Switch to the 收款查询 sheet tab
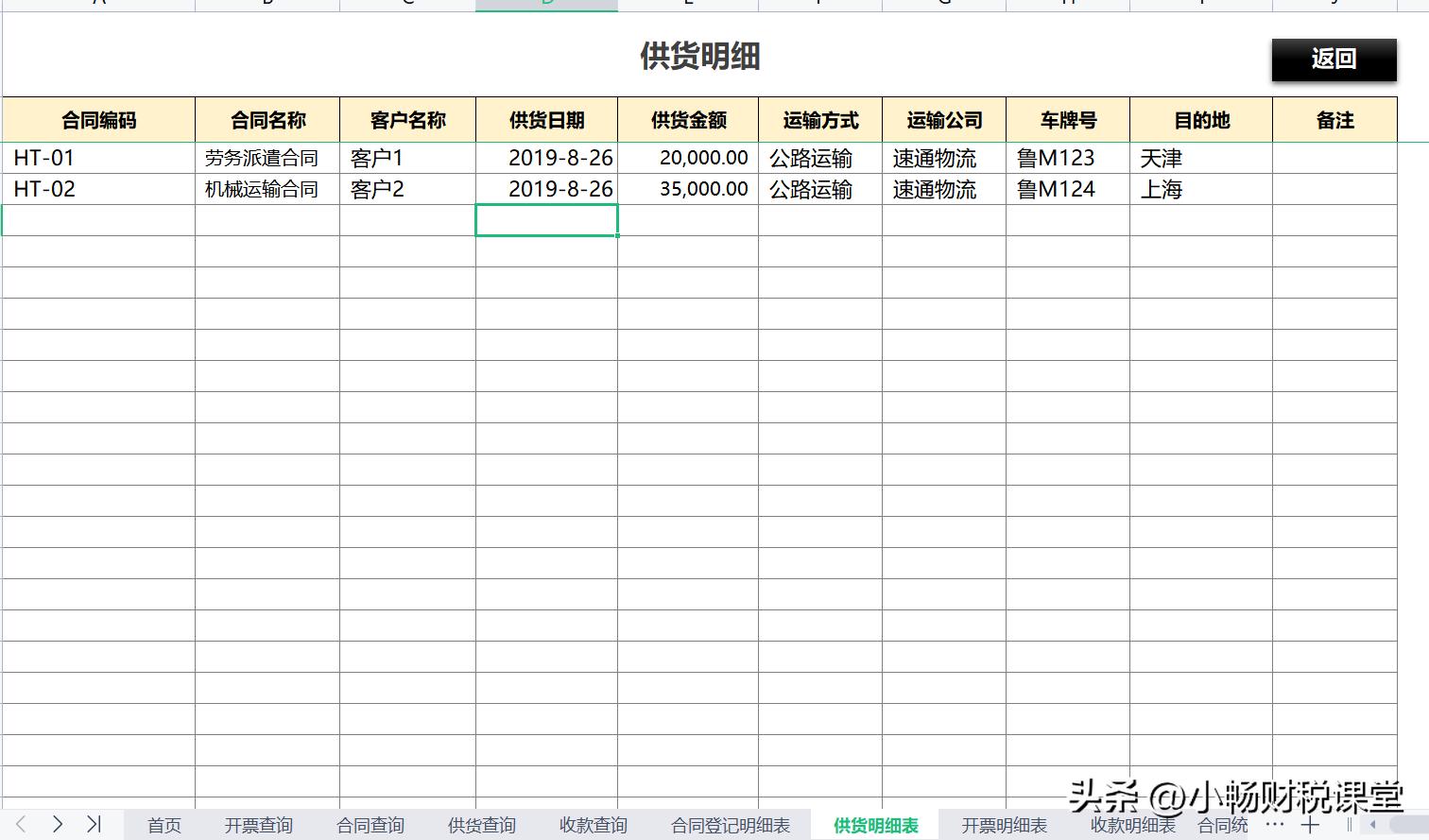Screen dimensions: 1429x840 point(592,824)
